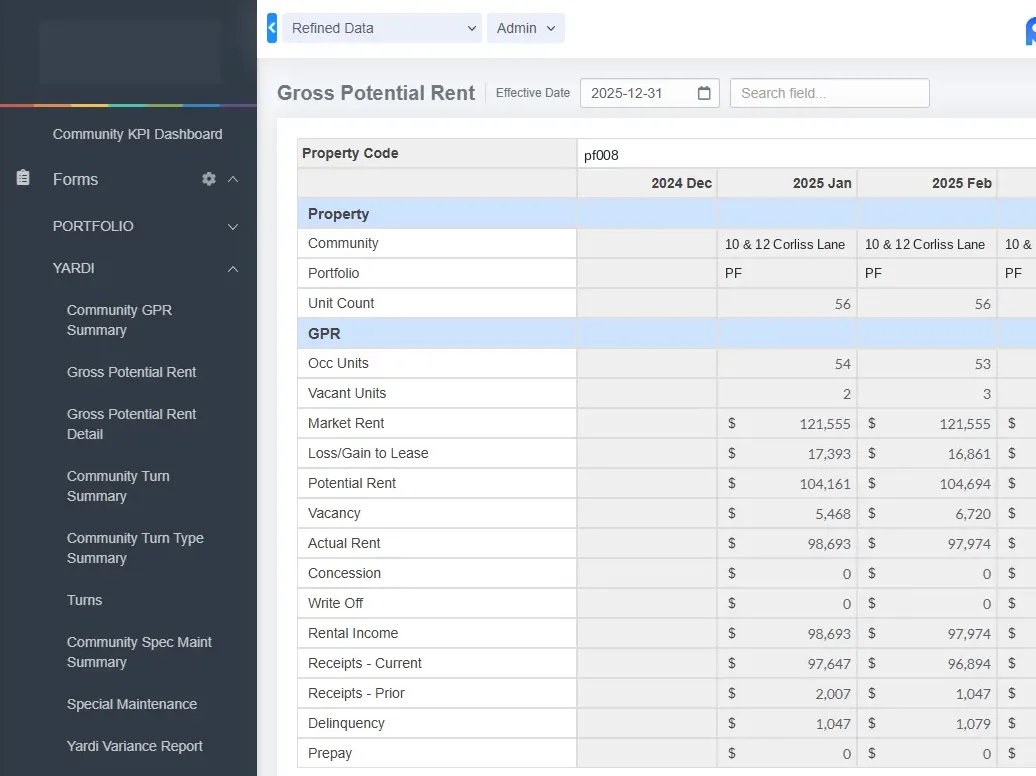Select the Vacant Units row label

point(347,393)
